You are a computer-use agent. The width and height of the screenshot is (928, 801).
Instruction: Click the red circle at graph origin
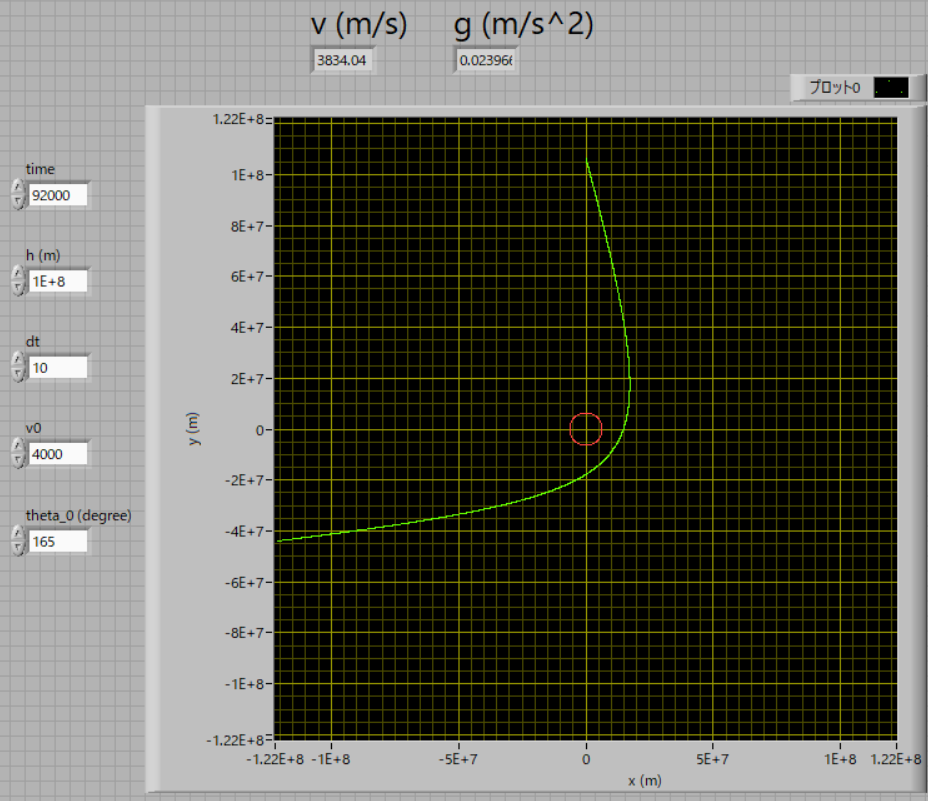pos(586,429)
